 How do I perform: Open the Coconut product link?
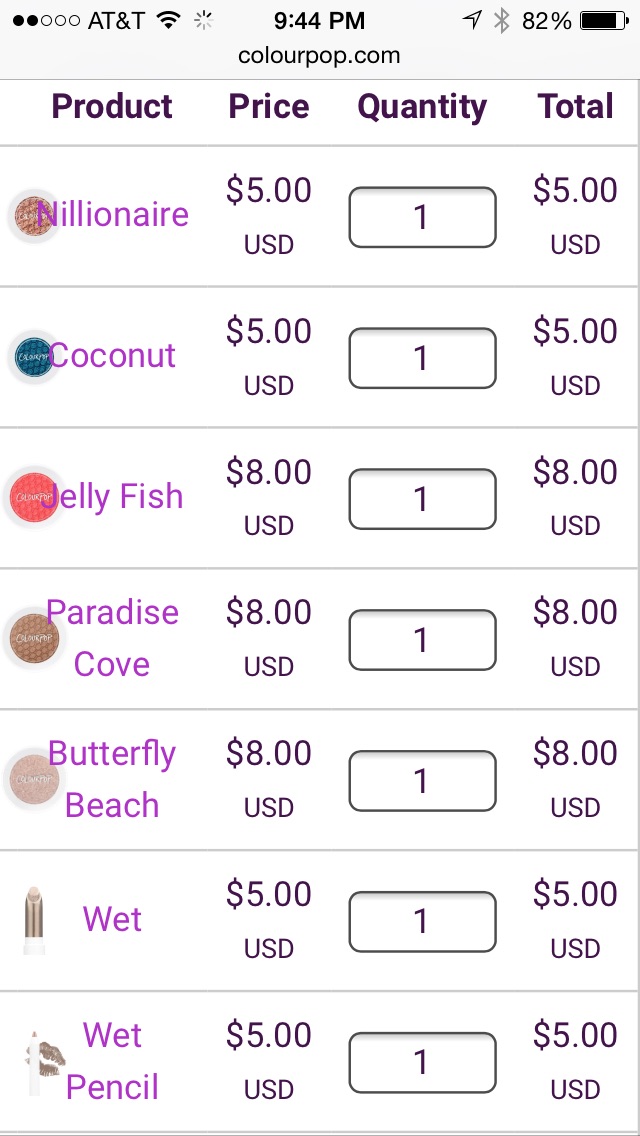tap(112, 355)
